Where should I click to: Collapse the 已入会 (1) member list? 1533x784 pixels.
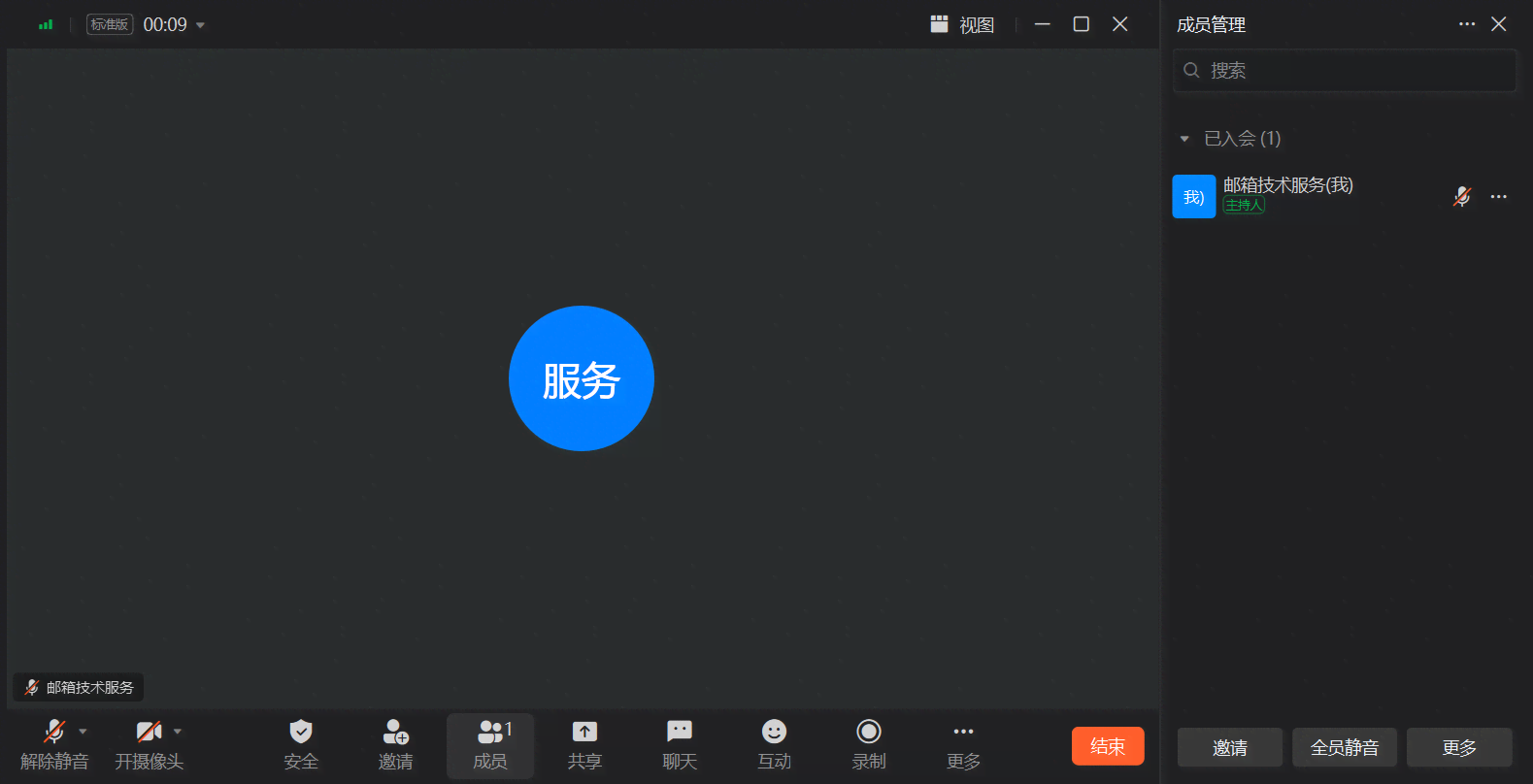tap(1184, 139)
